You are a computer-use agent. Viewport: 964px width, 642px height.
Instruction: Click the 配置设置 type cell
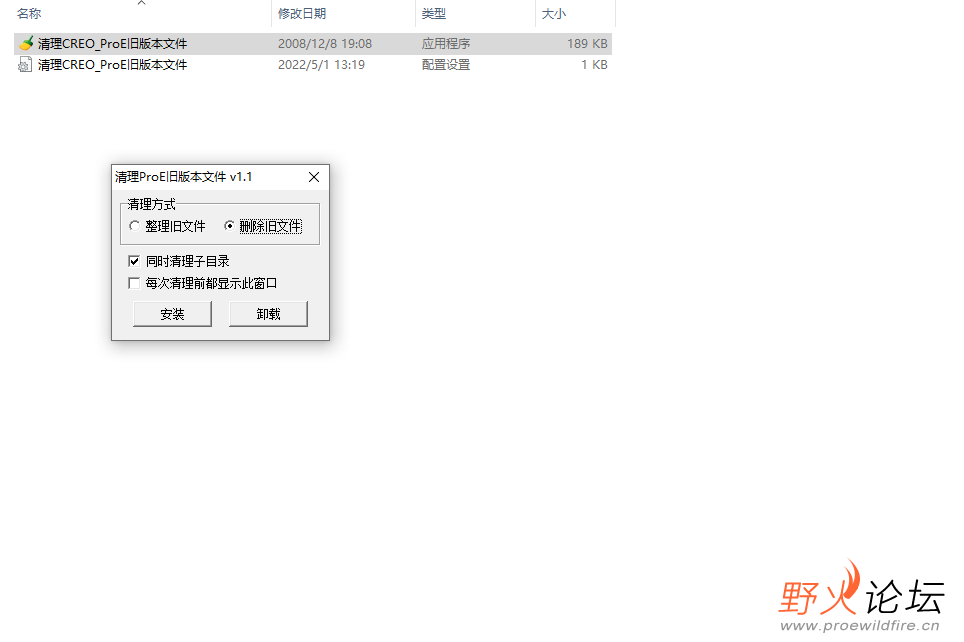pyautogui.click(x=446, y=65)
